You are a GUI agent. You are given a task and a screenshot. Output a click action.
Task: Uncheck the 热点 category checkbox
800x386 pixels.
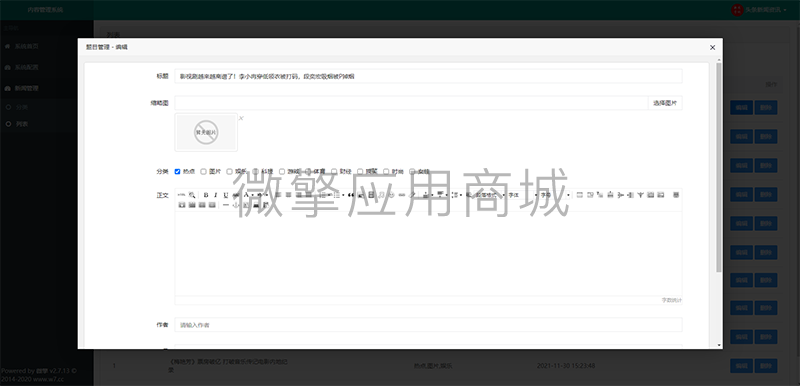(x=178, y=171)
